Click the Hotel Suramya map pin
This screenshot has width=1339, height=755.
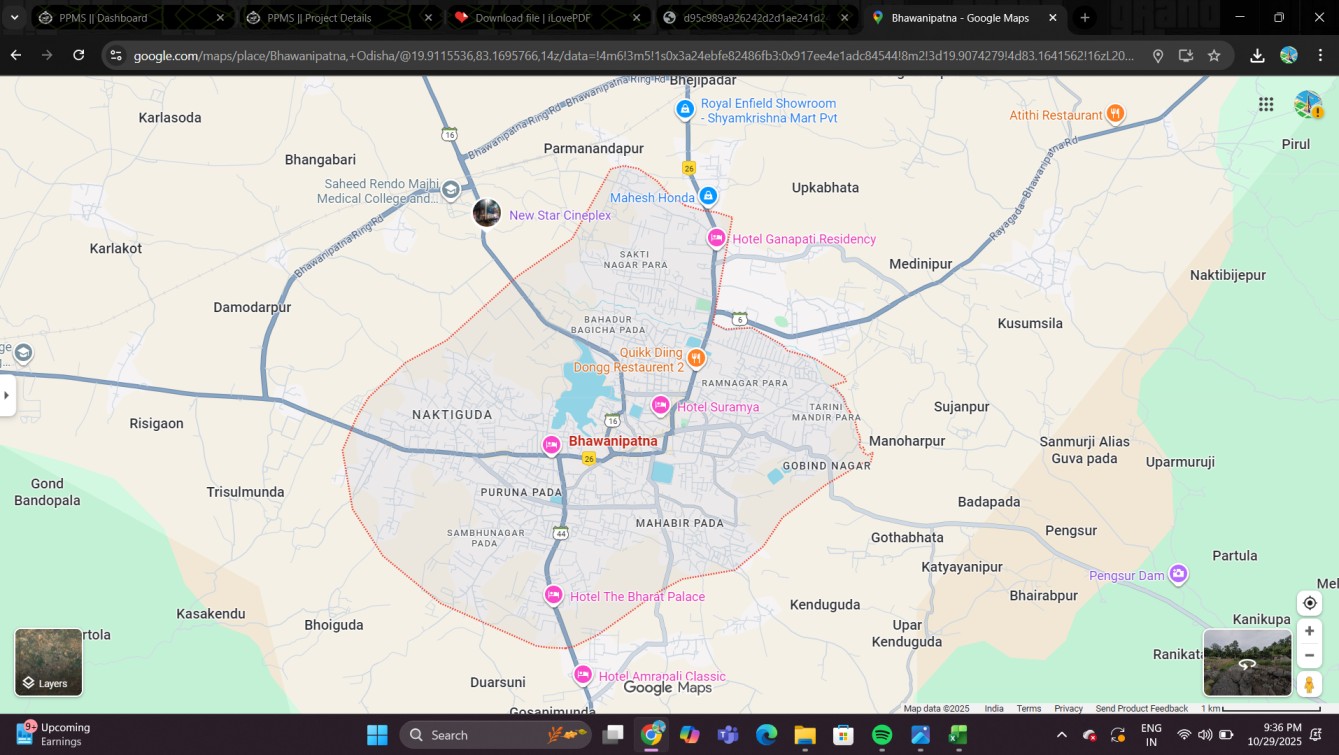coord(660,406)
